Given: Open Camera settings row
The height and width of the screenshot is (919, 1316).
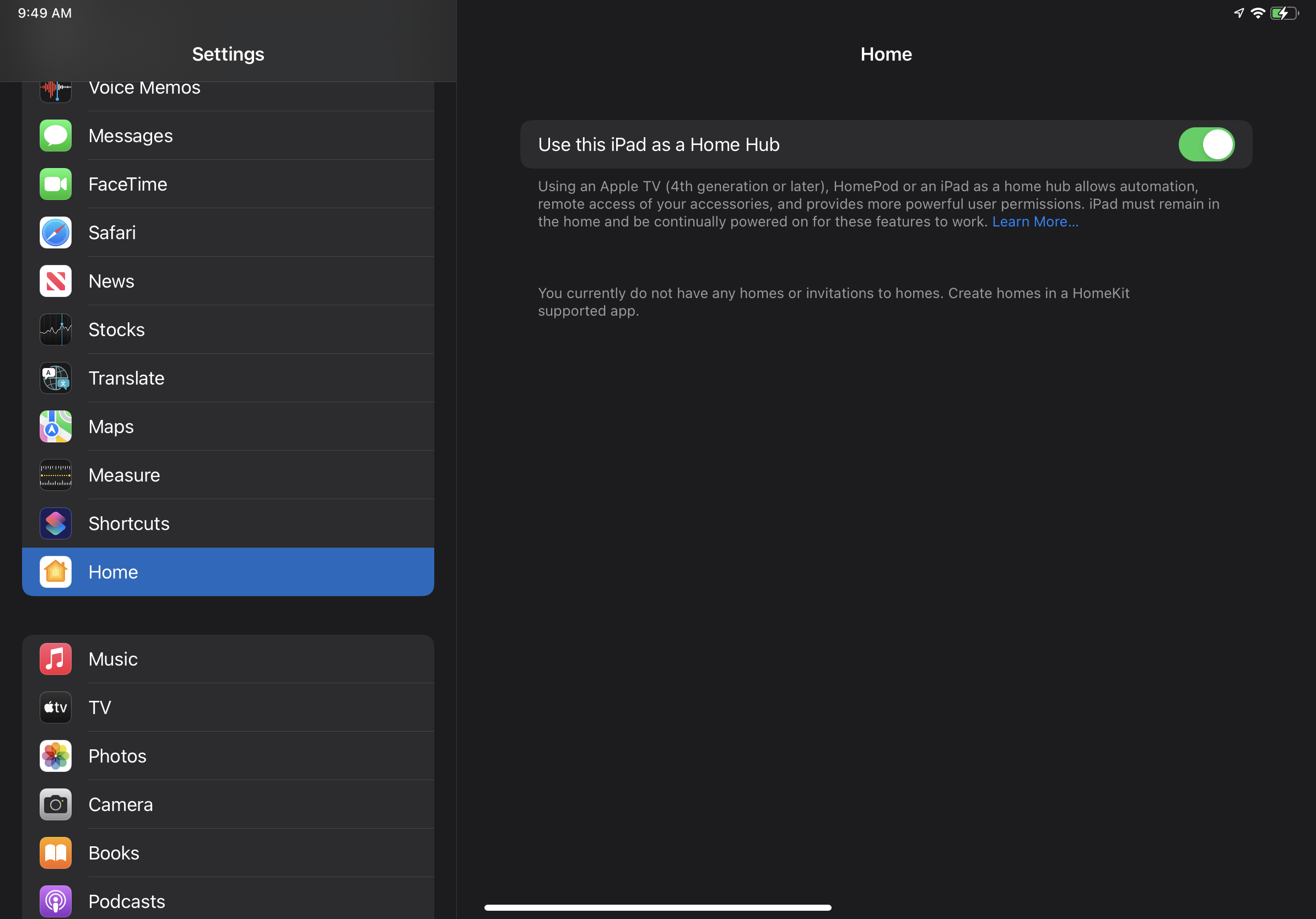Looking at the screenshot, I should pyautogui.click(x=228, y=804).
